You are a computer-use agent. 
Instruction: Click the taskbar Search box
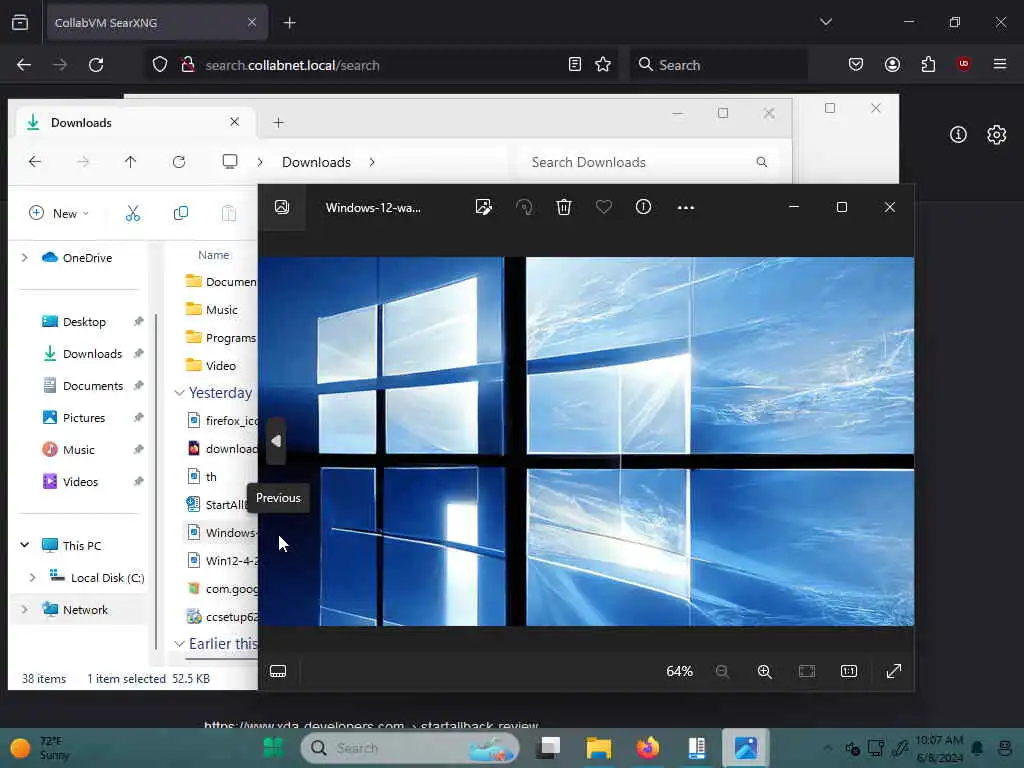[x=409, y=748]
